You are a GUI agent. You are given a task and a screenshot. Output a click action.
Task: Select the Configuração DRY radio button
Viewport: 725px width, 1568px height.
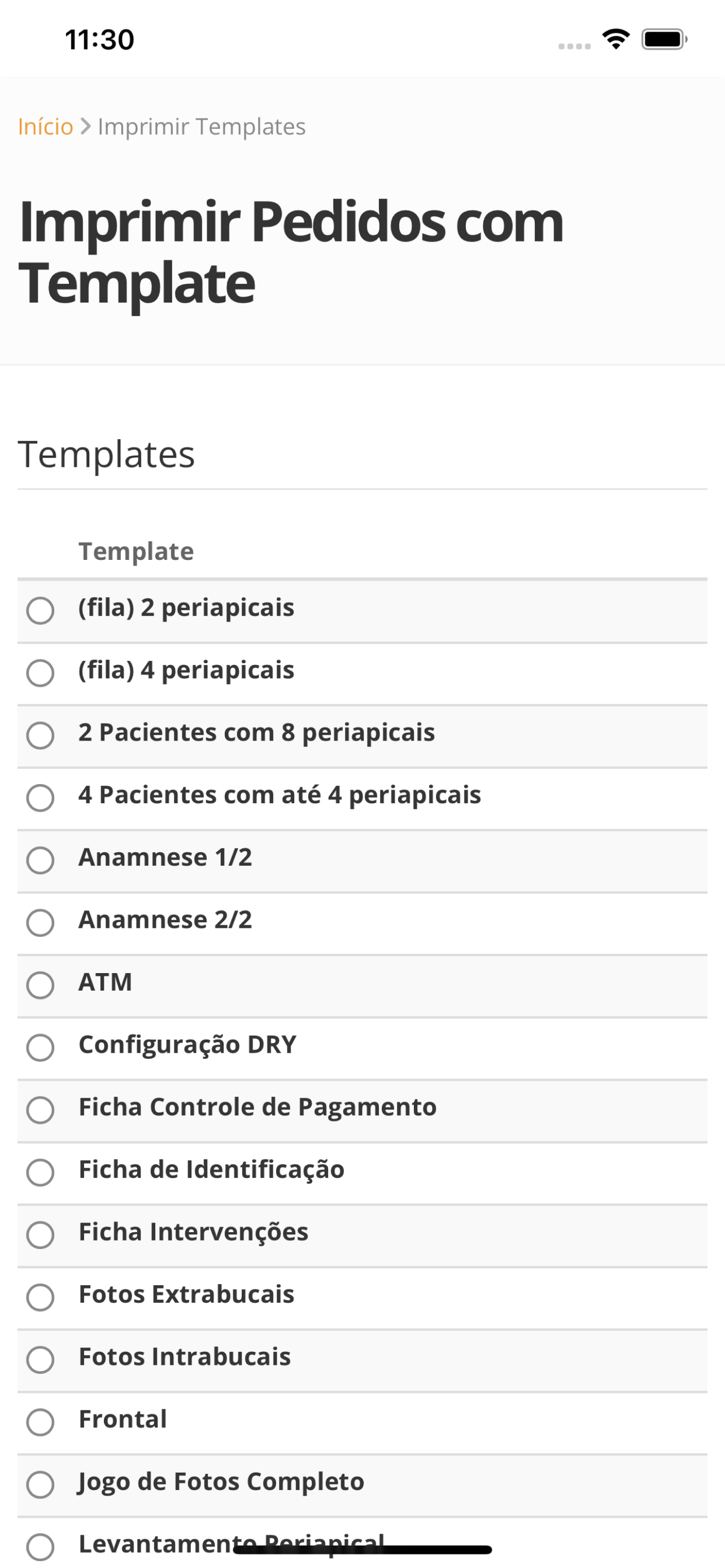(40, 1048)
